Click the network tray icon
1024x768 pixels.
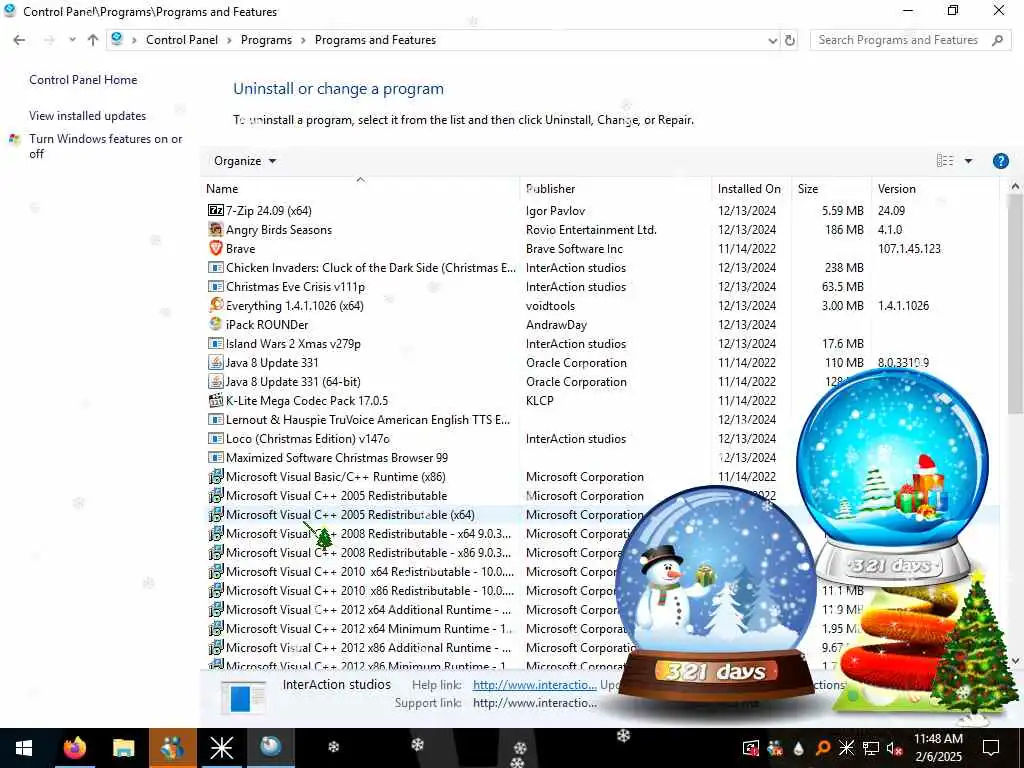point(870,748)
